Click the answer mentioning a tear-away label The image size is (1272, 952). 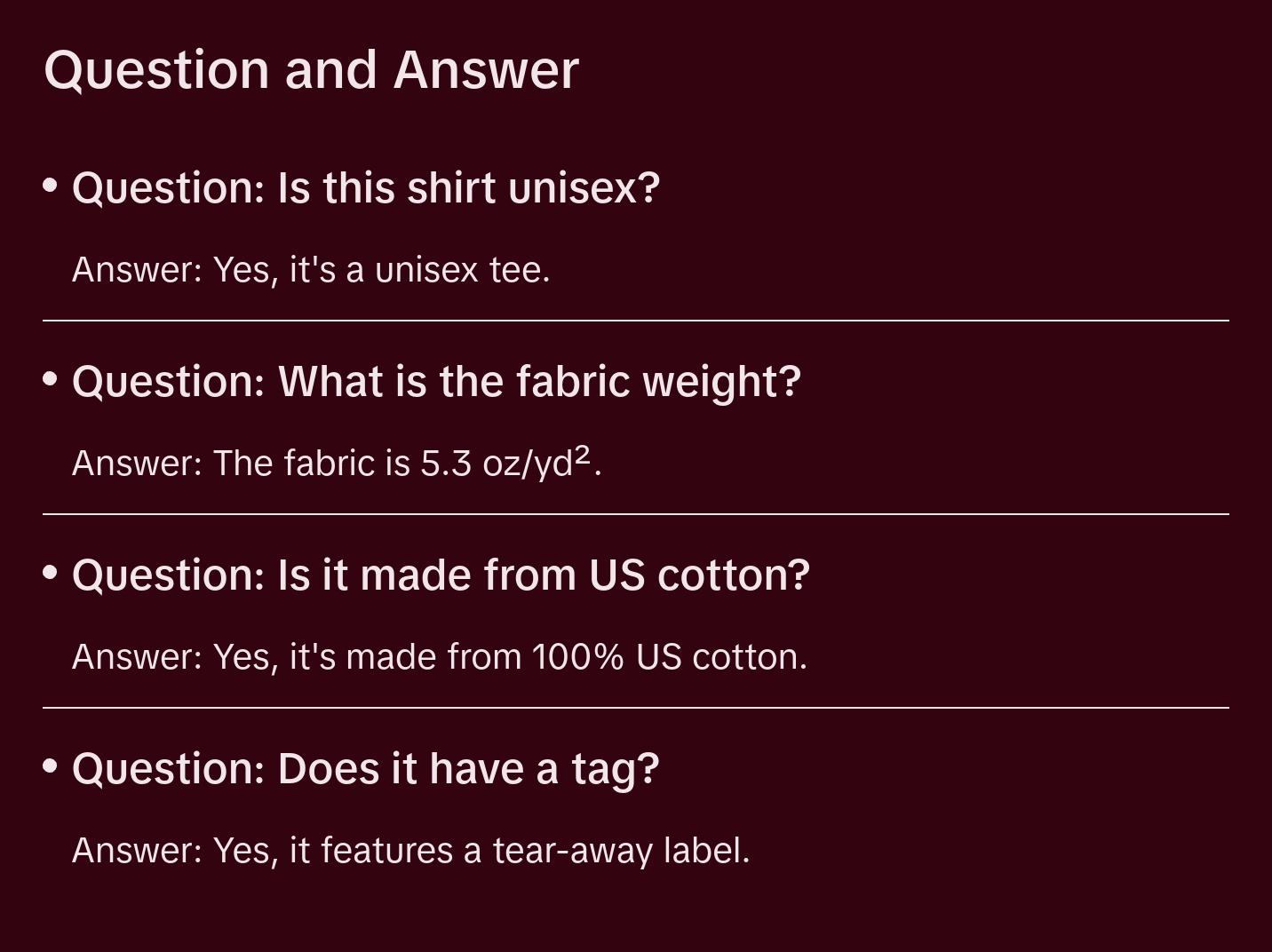(x=410, y=851)
